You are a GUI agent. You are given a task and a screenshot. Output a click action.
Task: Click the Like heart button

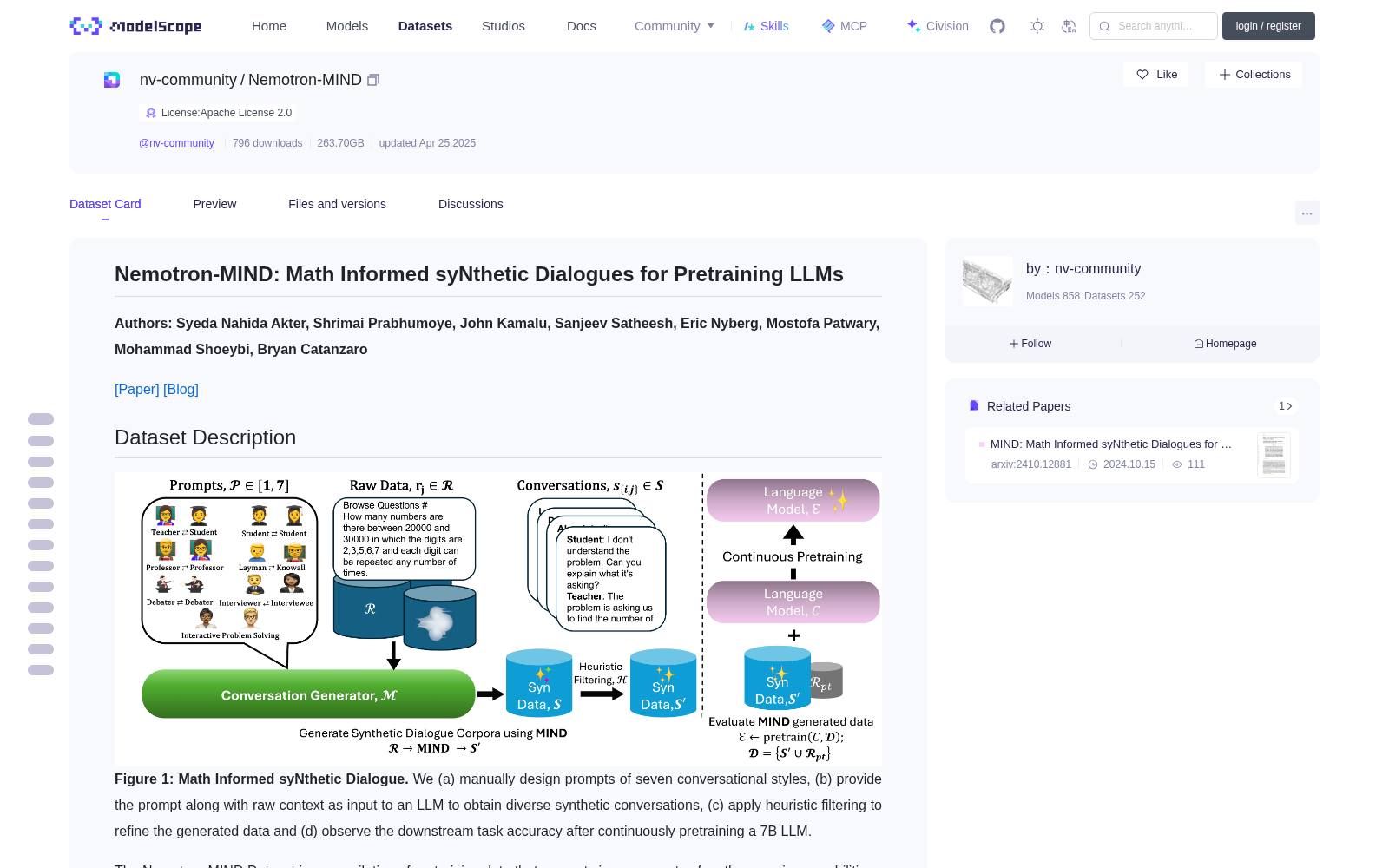pos(1156,75)
